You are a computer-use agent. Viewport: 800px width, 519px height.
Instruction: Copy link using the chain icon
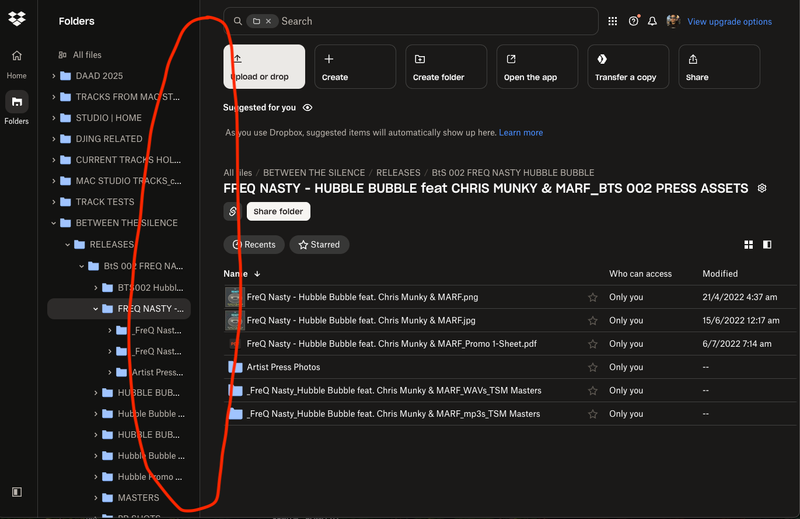[x=233, y=211]
